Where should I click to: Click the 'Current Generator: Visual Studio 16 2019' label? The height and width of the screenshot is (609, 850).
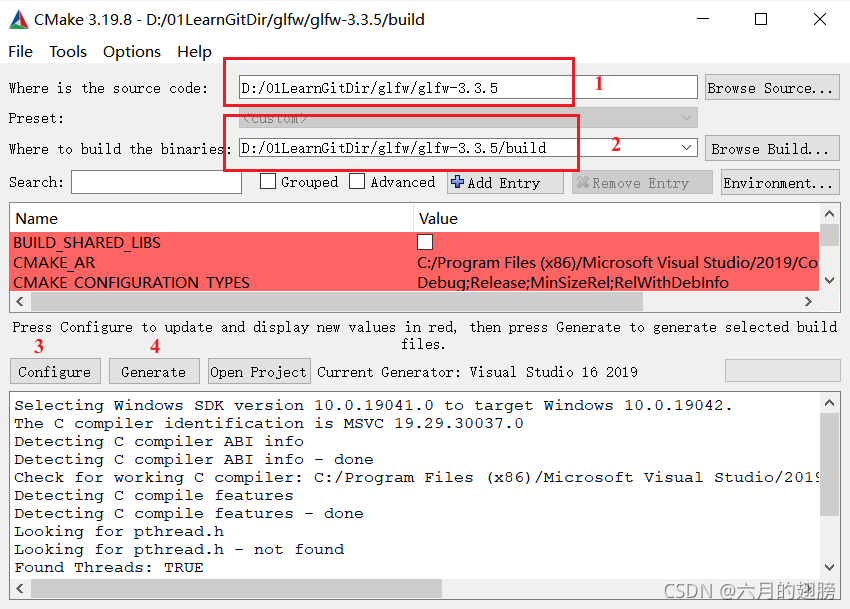[477, 372]
